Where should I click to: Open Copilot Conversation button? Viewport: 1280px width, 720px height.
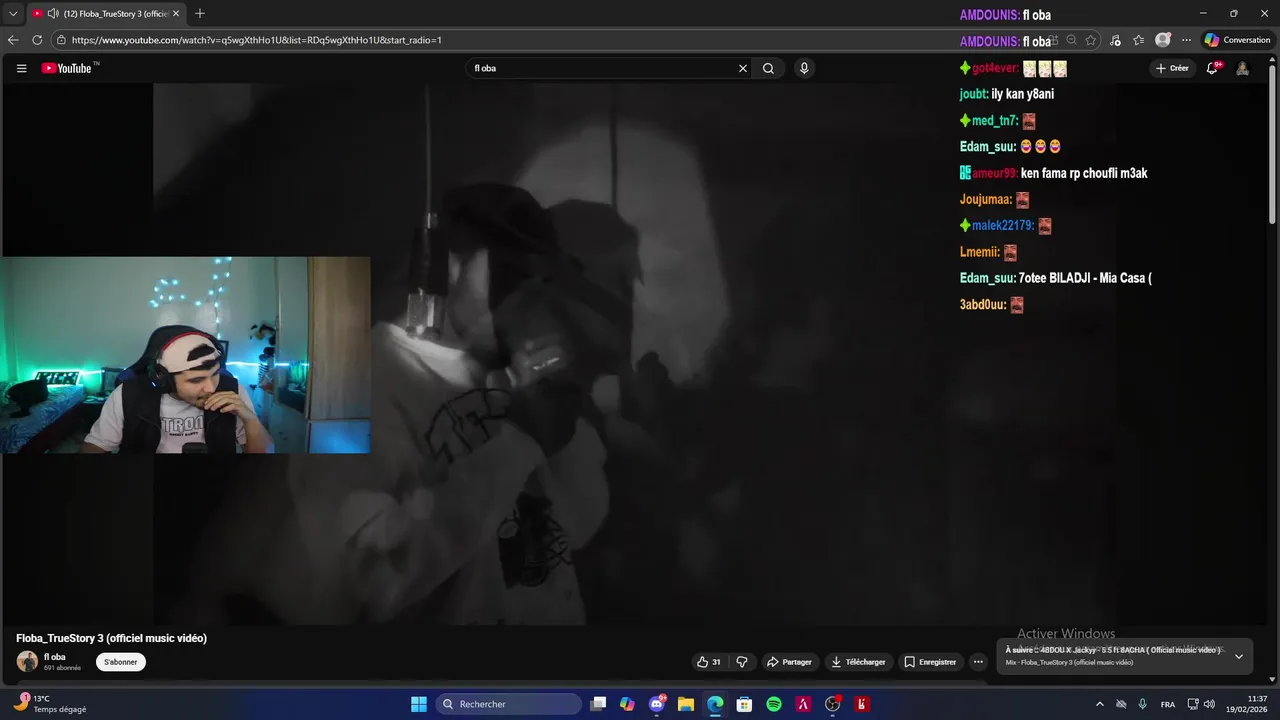click(x=1237, y=40)
